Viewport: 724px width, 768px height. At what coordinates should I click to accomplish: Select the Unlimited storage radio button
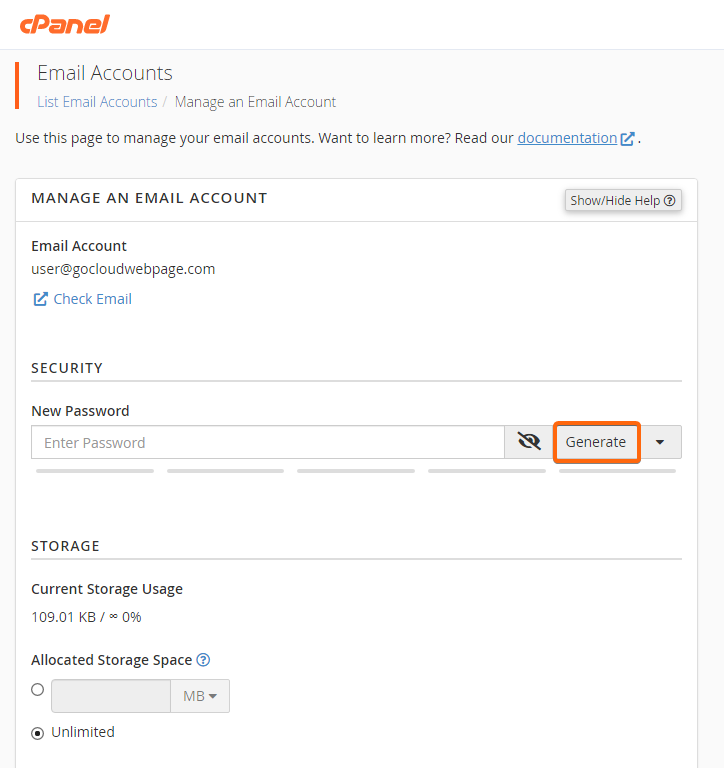tap(38, 733)
